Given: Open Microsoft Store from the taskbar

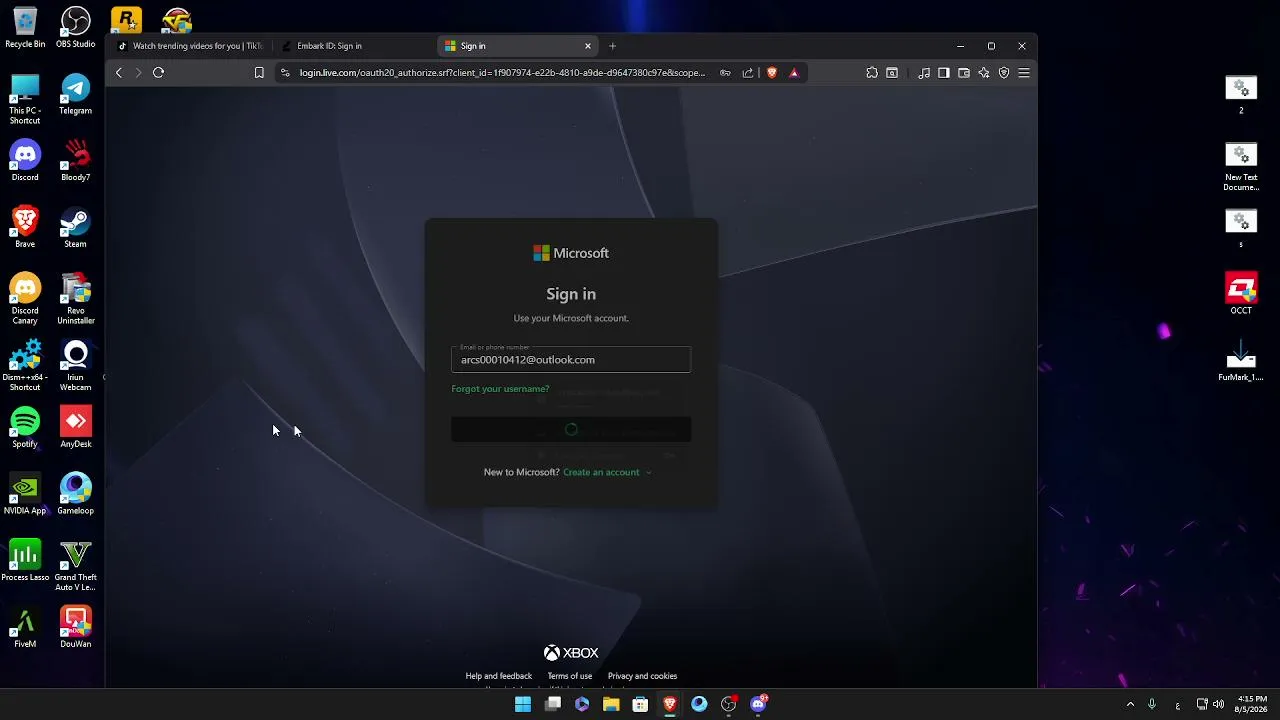Looking at the screenshot, I should [x=640, y=704].
